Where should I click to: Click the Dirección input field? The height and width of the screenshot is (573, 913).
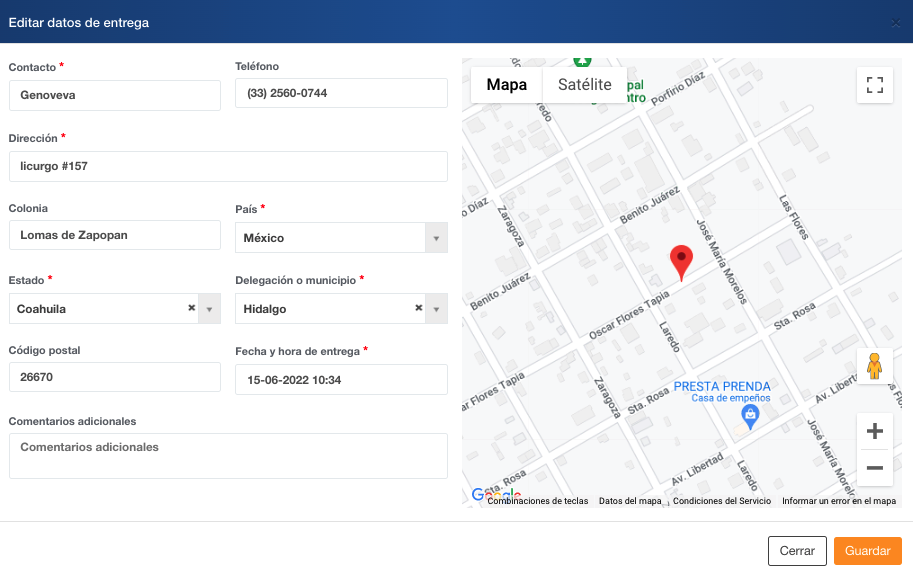pos(228,166)
